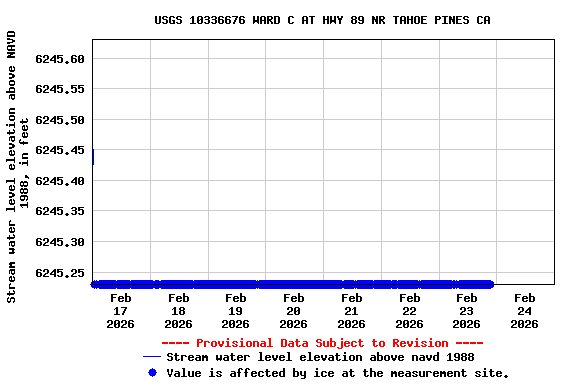The image size is (576, 384).
Task: Click the Feb 24 2026 date label
Action: coord(525,311)
